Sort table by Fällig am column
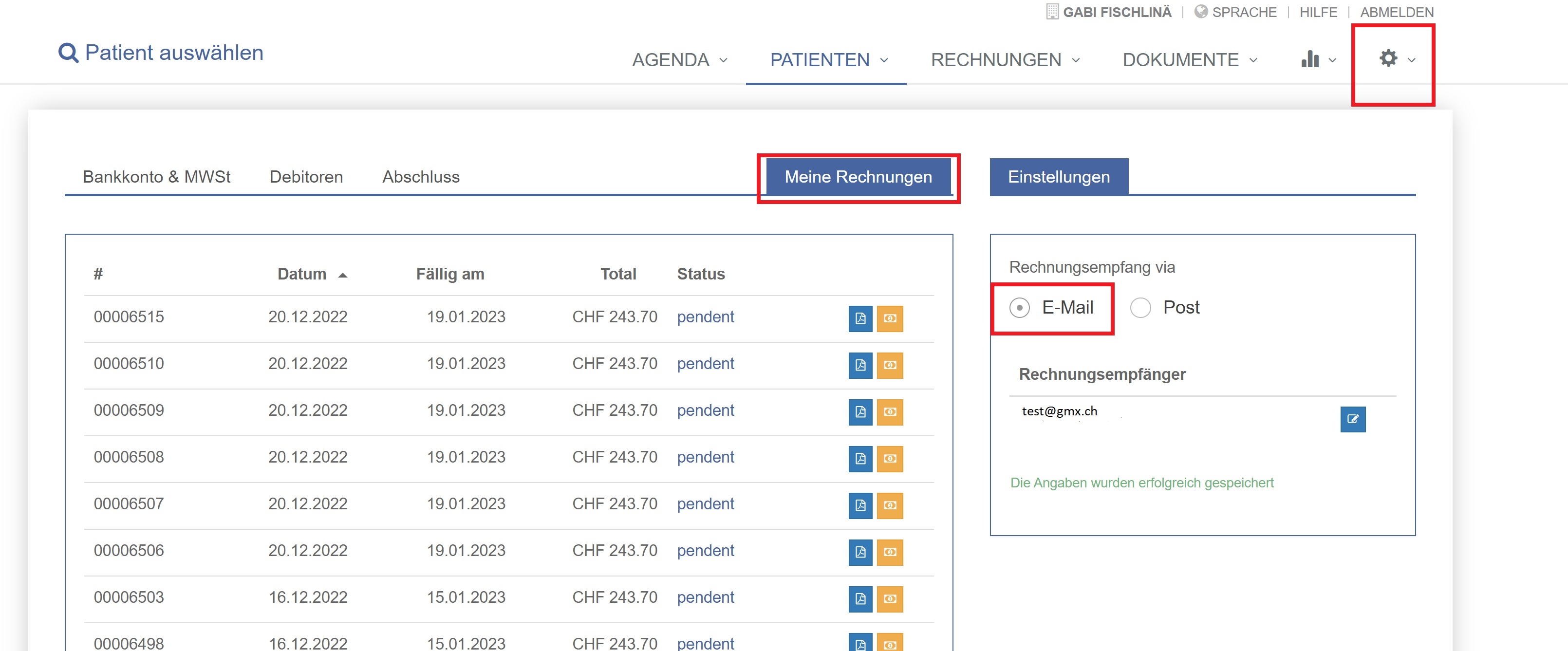Screen dimensions: 1568x651 click(x=450, y=275)
